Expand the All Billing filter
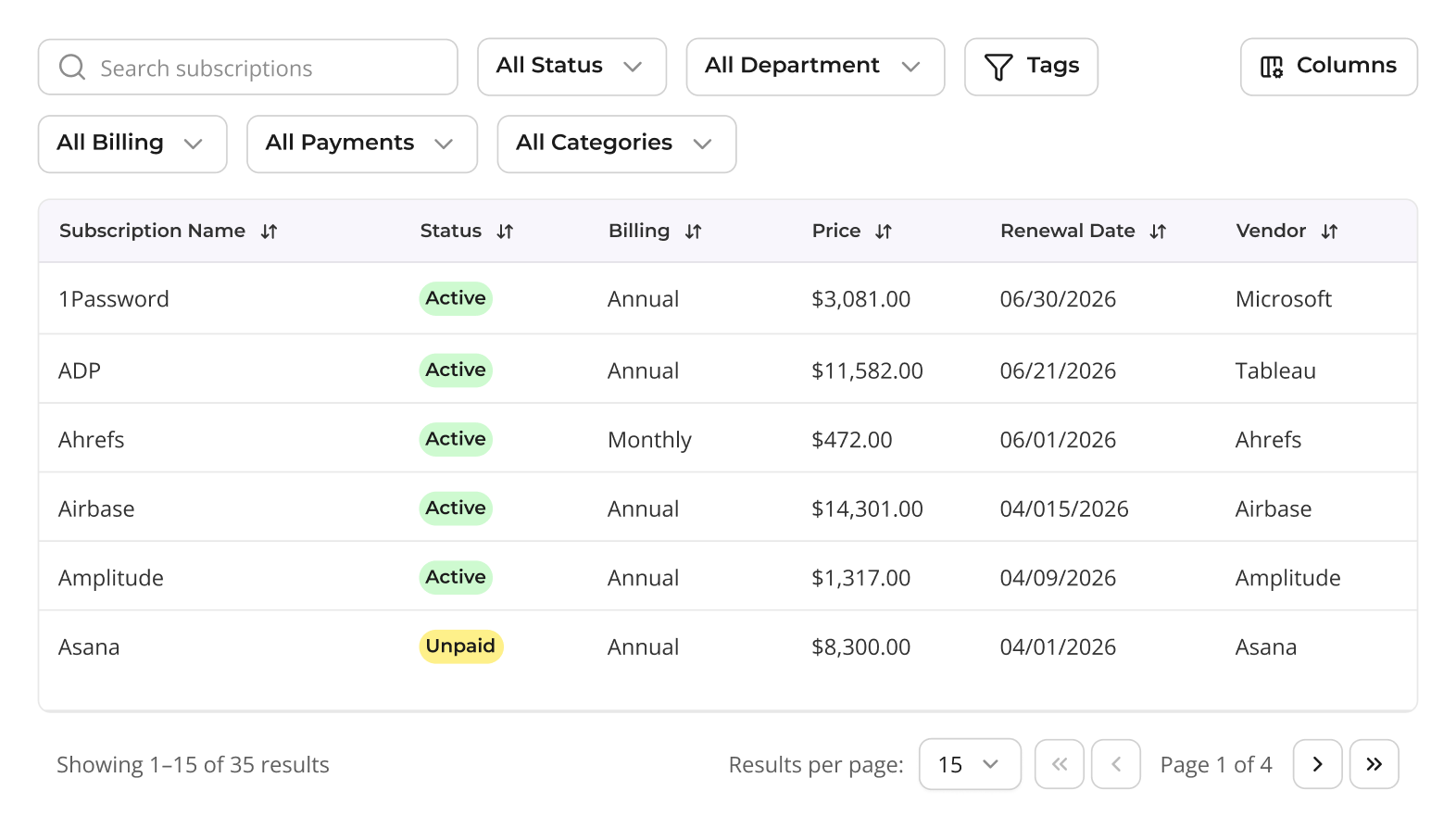Image resolution: width=1456 pixels, height=828 pixels. pos(132,144)
